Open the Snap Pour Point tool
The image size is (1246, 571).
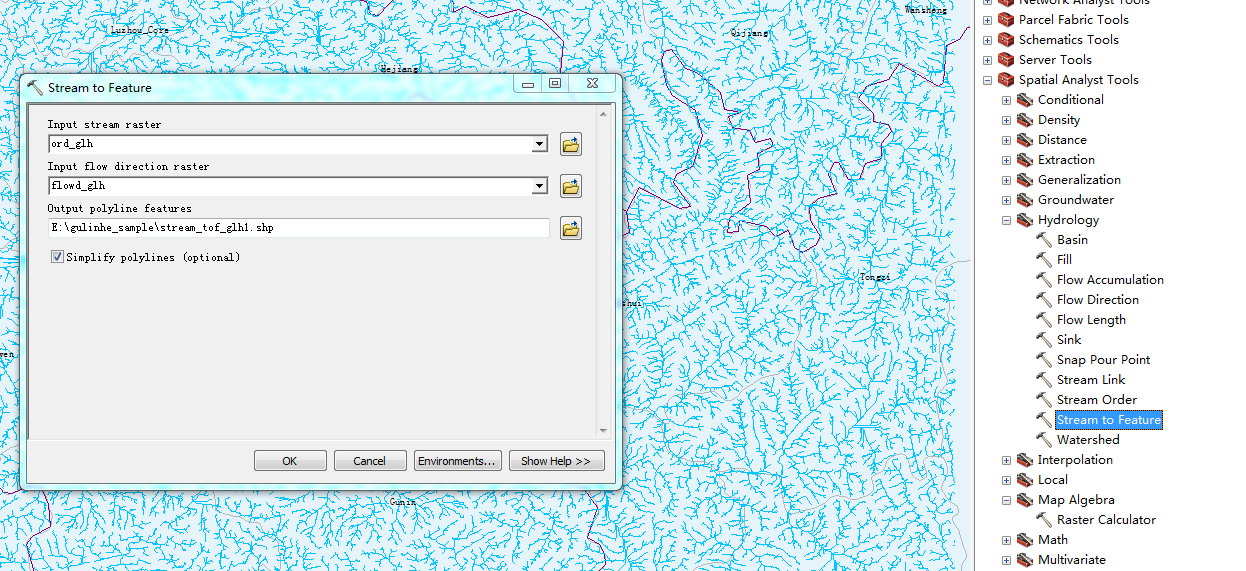tap(1103, 360)
